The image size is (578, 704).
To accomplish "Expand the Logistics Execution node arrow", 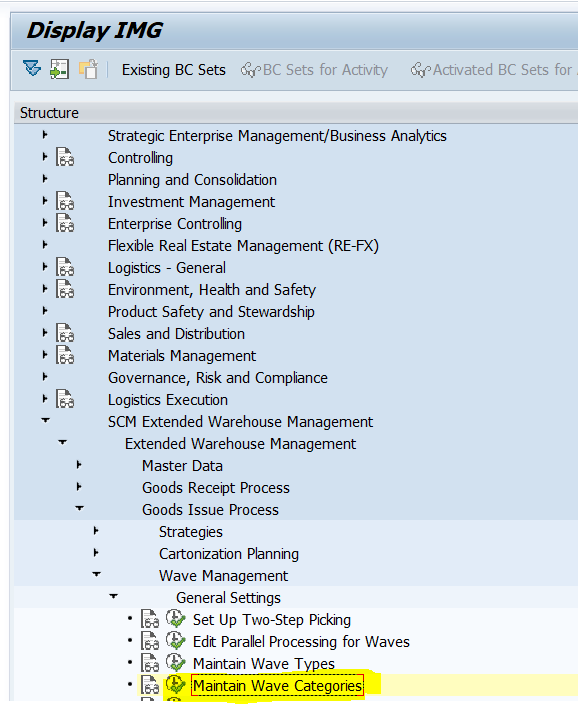I will 44,398.
